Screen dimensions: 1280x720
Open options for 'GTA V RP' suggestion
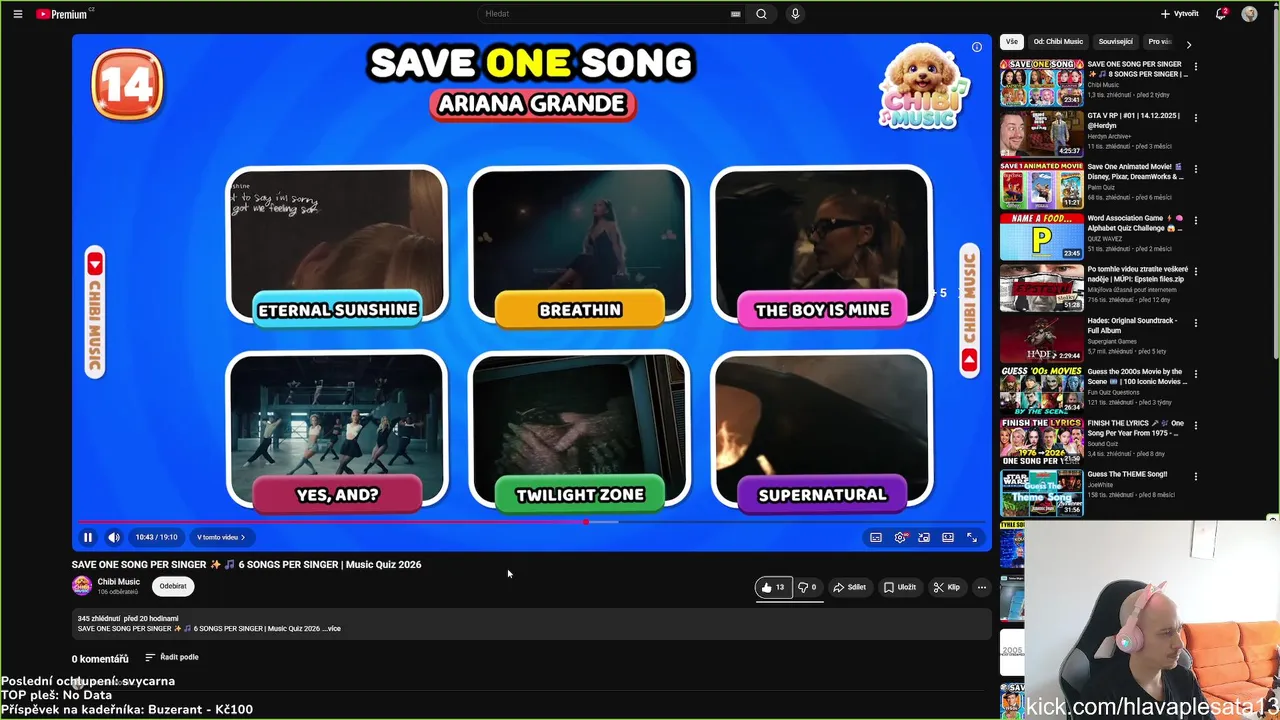click(1196, 118)
